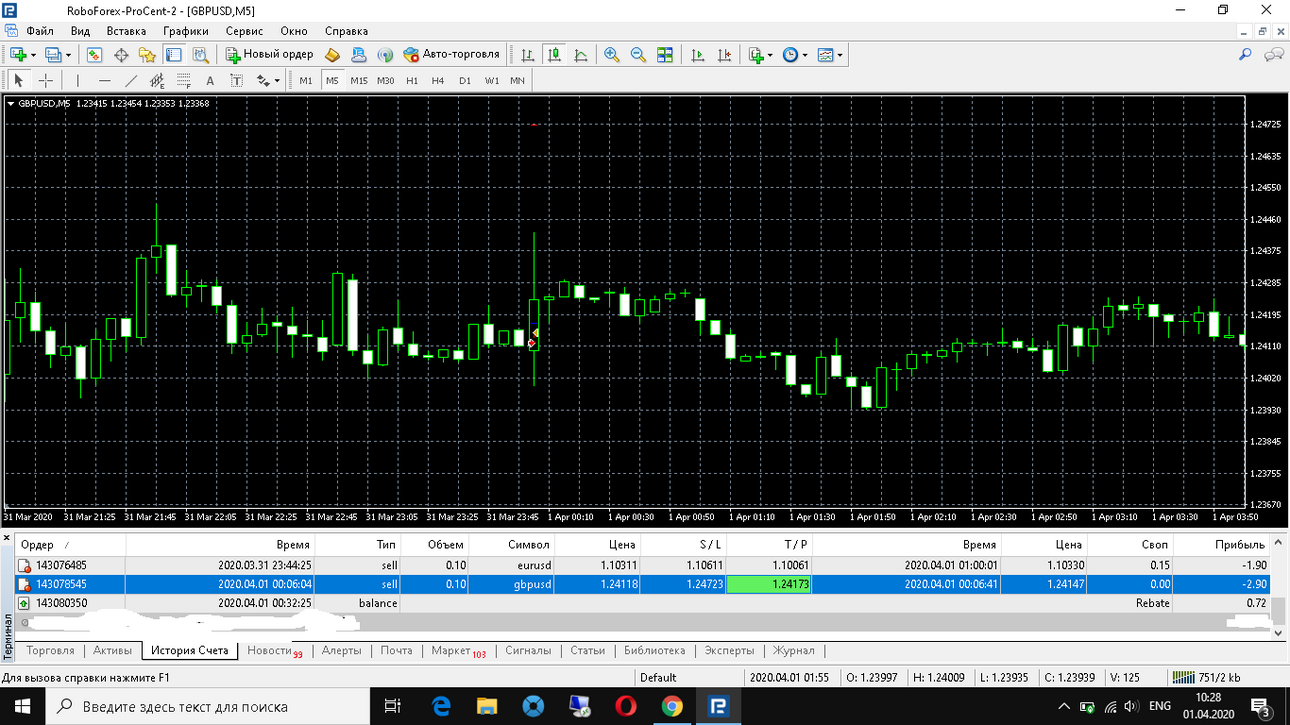This screenshot has height=725, width=1290.
Task: Switch timeframe to D1
Action: coord(465,80)
